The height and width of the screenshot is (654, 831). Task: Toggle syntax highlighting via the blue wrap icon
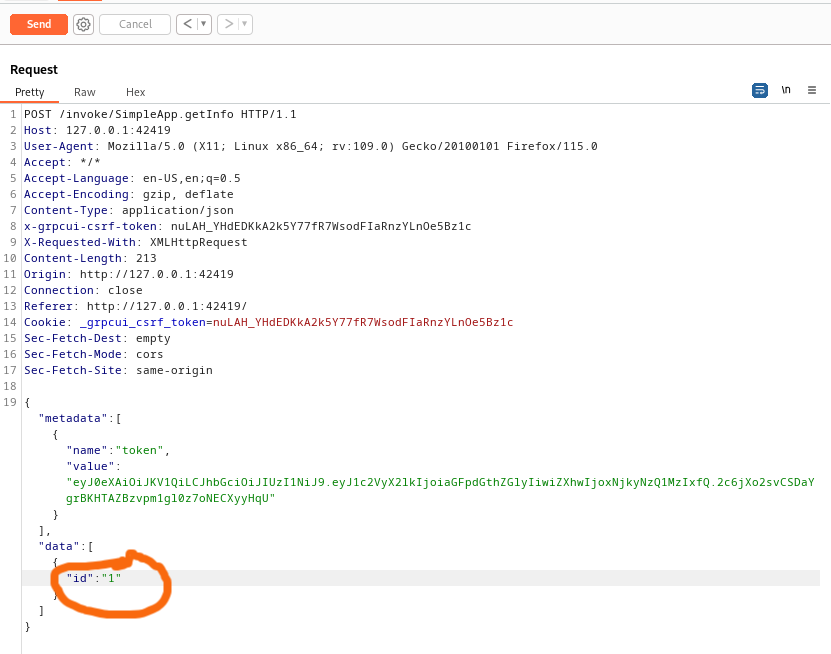click(x=759, y=89)
